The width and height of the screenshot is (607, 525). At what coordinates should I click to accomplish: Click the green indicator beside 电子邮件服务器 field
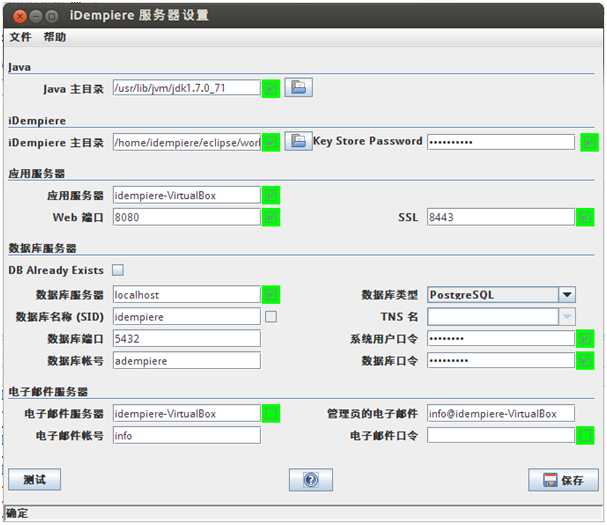point(271,413)
